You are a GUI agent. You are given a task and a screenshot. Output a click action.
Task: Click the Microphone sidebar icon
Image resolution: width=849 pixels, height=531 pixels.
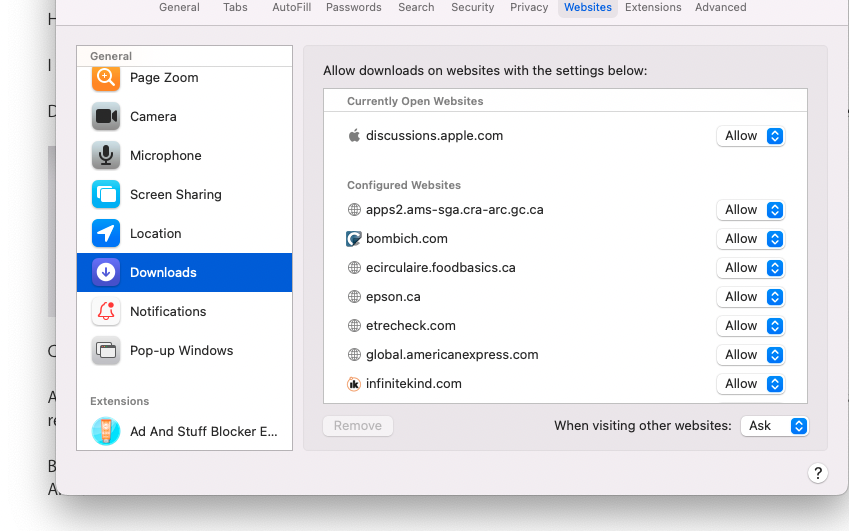pyautogui.click(x=106, y=156)
